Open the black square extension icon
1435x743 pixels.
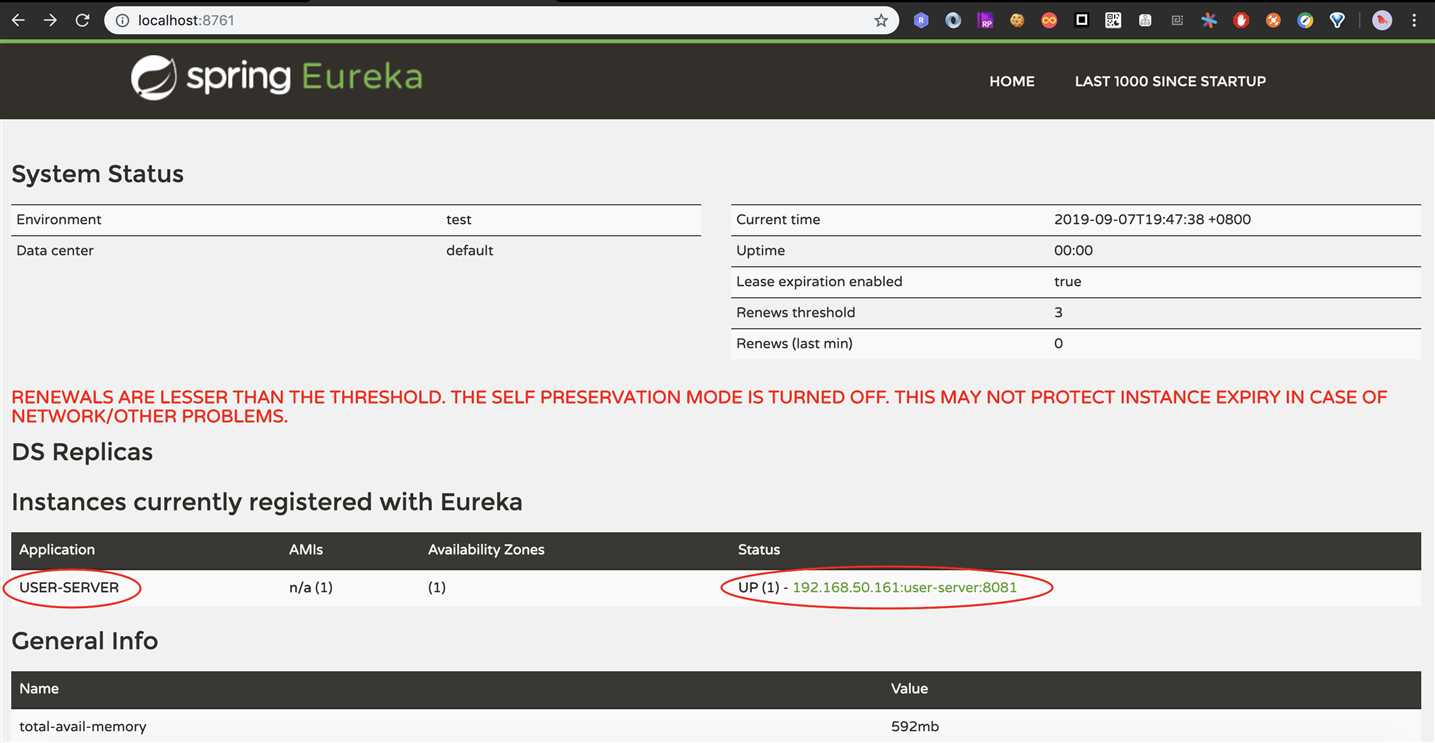click(x=1081, y=20)
